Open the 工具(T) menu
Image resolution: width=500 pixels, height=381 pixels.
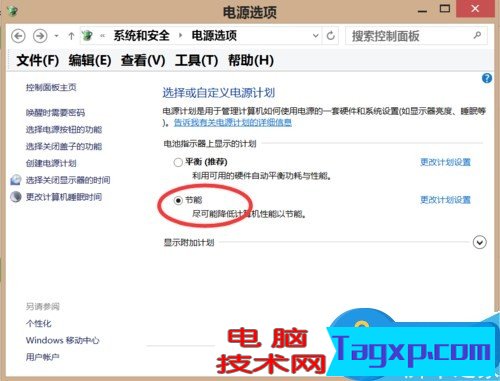[197, 61]
